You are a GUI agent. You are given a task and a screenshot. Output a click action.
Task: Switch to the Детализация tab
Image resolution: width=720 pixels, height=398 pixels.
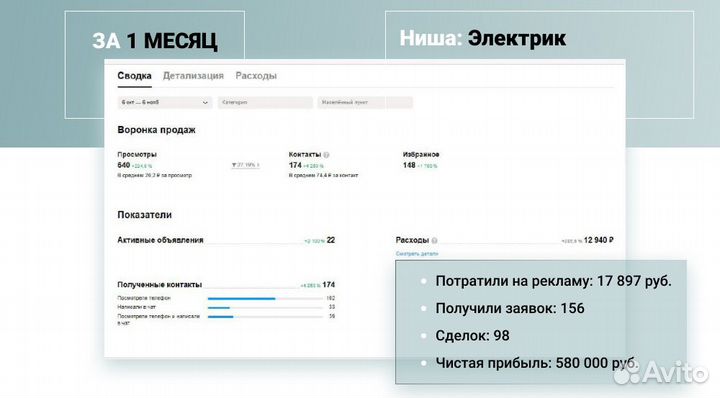[x=193, y=76]
